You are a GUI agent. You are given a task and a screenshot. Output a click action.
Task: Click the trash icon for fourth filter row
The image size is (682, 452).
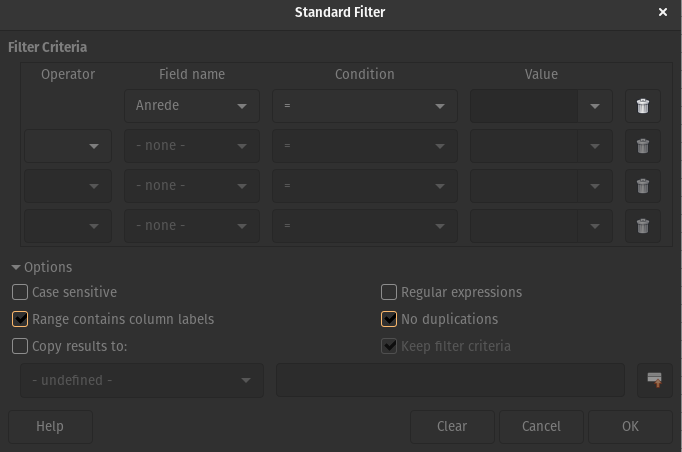[x=643, y=226]
